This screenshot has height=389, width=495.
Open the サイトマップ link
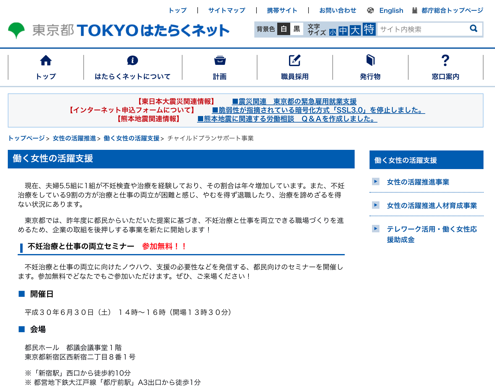(227, 10)
